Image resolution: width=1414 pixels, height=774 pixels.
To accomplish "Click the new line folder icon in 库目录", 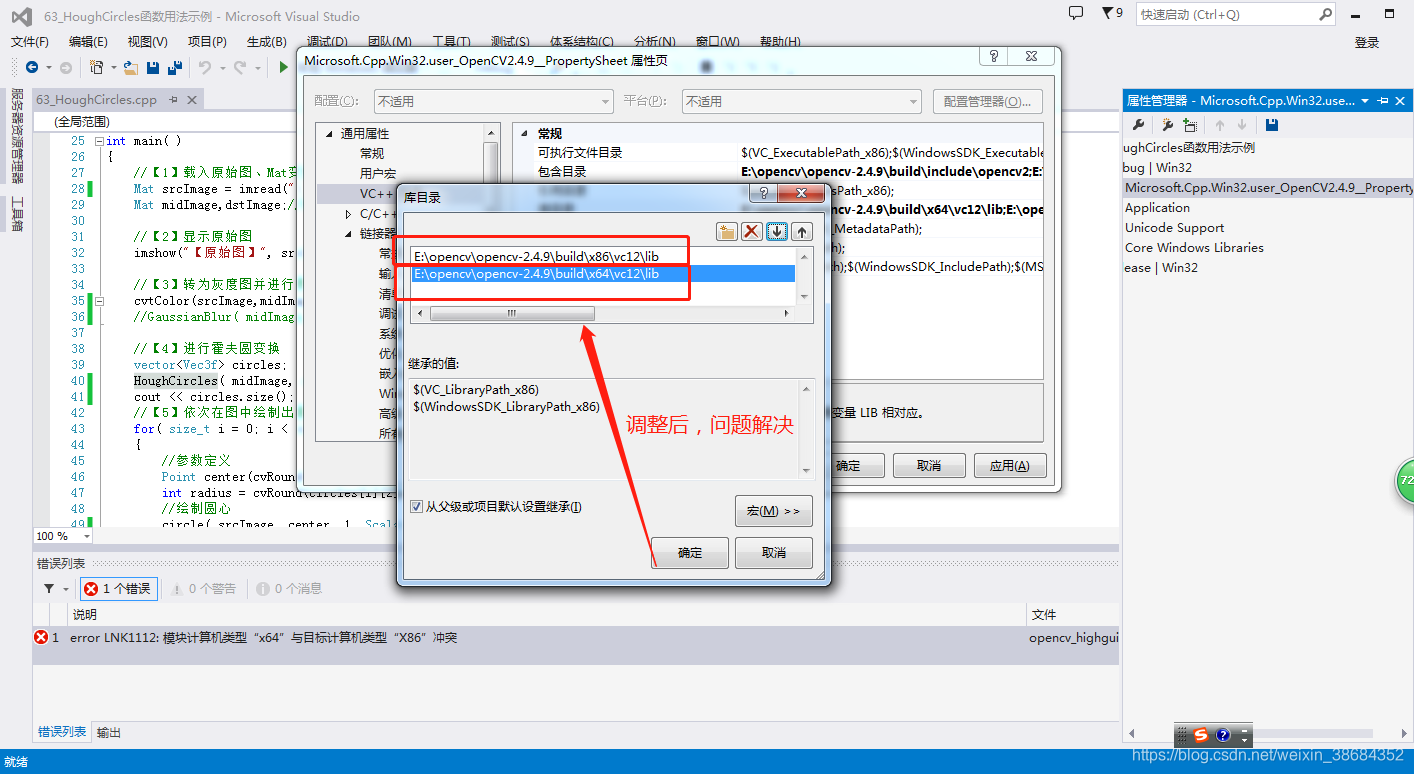I will coord(727,232).
